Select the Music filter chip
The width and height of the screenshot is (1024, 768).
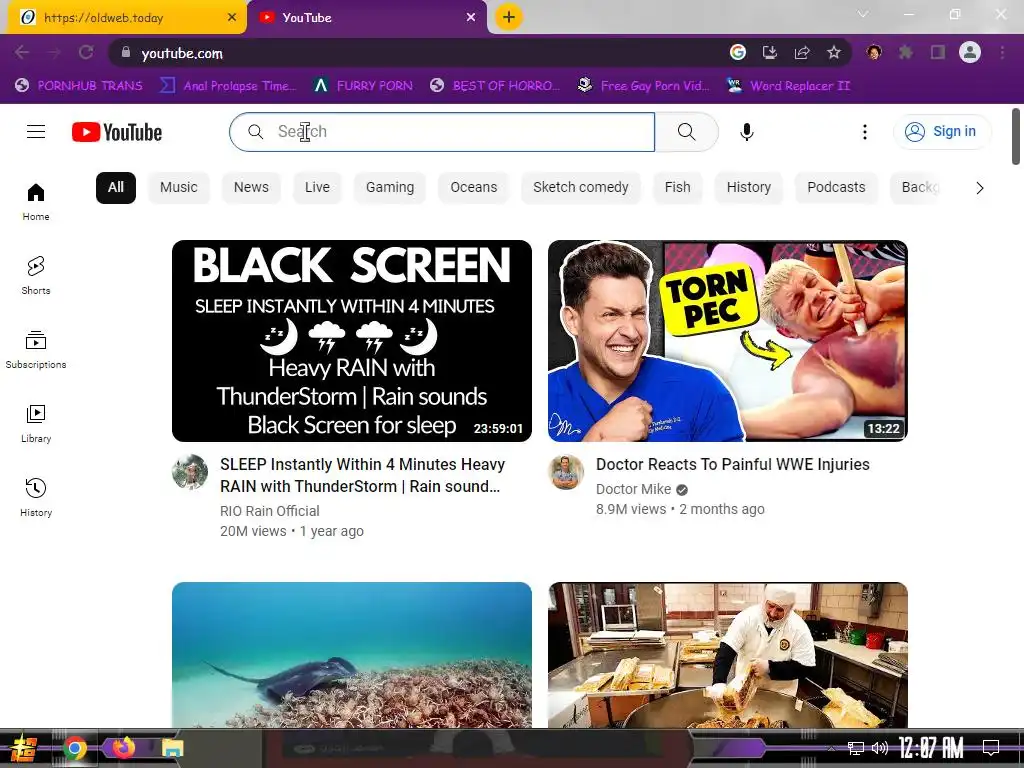point(178,187)
